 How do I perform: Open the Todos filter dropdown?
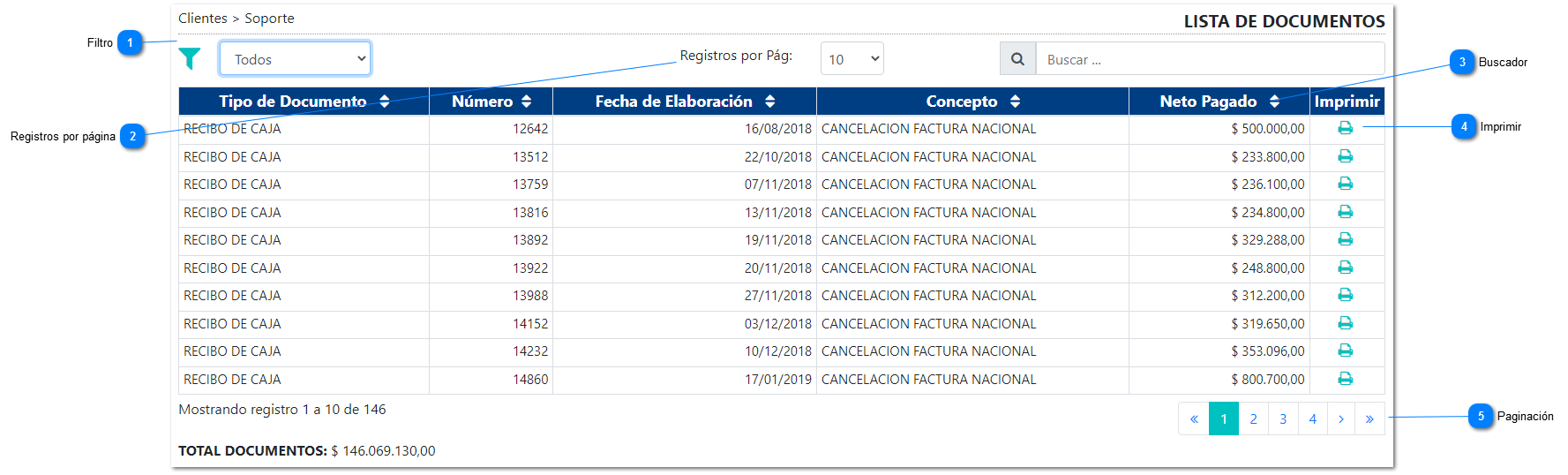295,59
